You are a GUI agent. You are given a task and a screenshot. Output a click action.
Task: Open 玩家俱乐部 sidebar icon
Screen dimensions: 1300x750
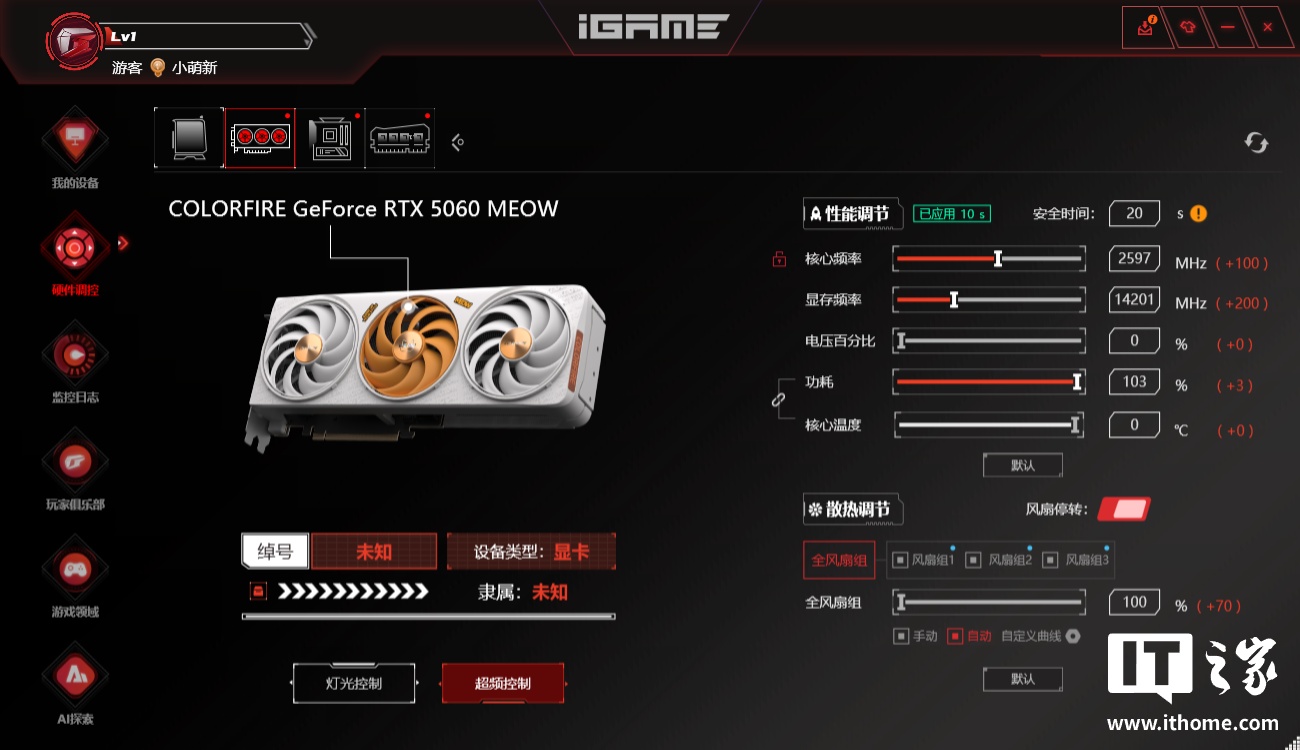[x=75, y=460]
